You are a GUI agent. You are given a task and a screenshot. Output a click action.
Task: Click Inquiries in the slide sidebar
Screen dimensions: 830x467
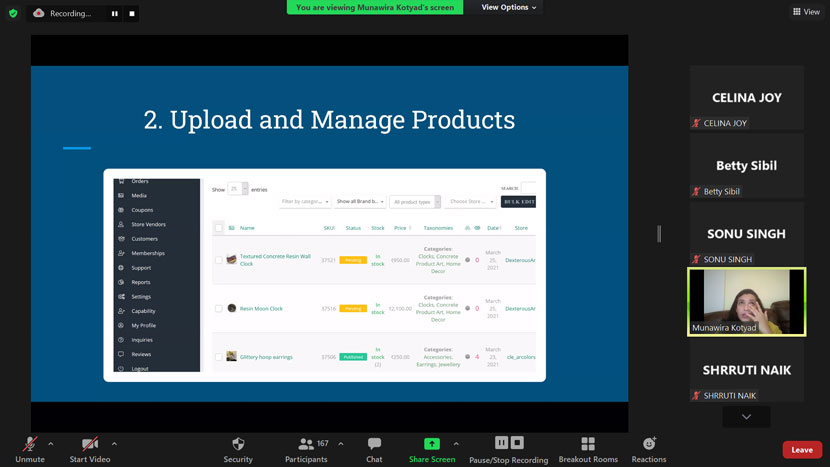142,340
